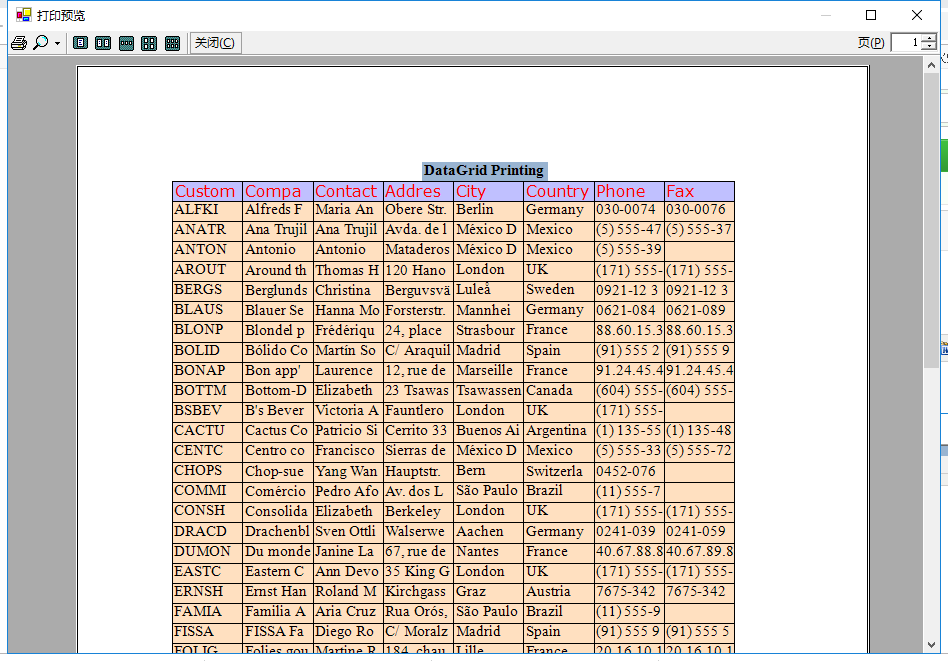The height and width of the screenshot is (661, 948).
Task: Switch to six-page view layout
Action: pos(172,43)
